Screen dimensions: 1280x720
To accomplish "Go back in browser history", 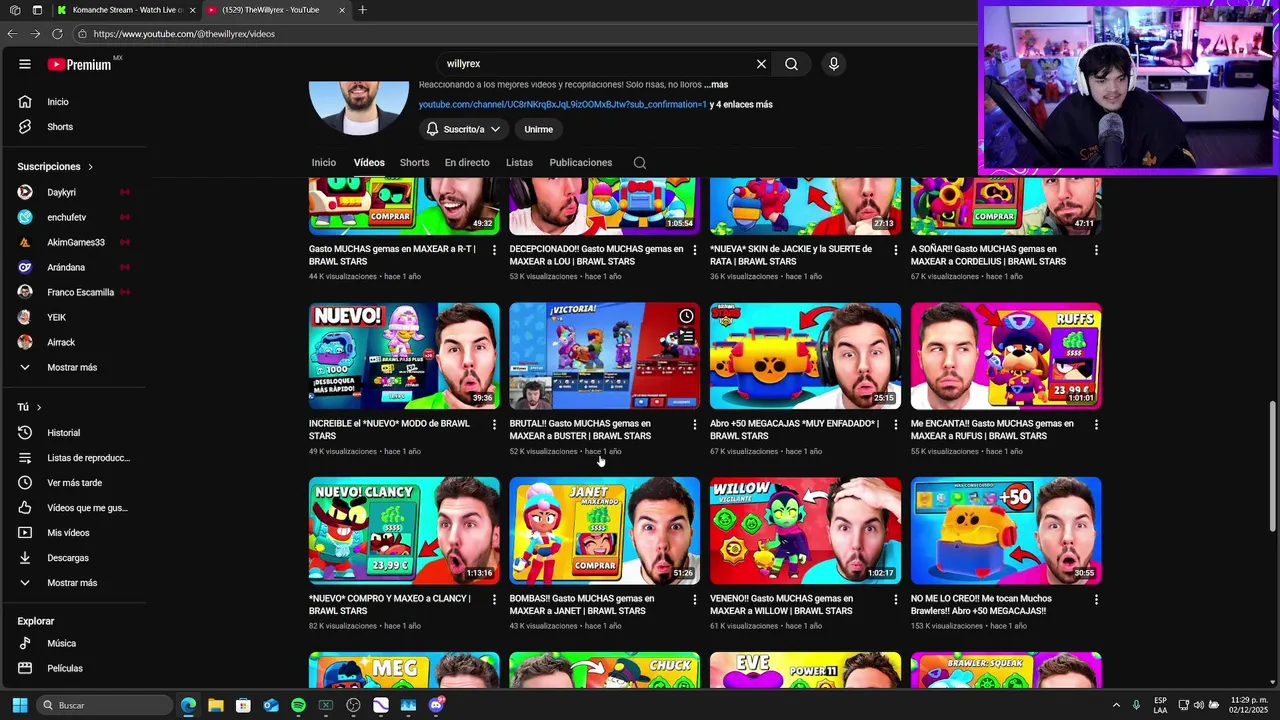I will pos(12,34).
